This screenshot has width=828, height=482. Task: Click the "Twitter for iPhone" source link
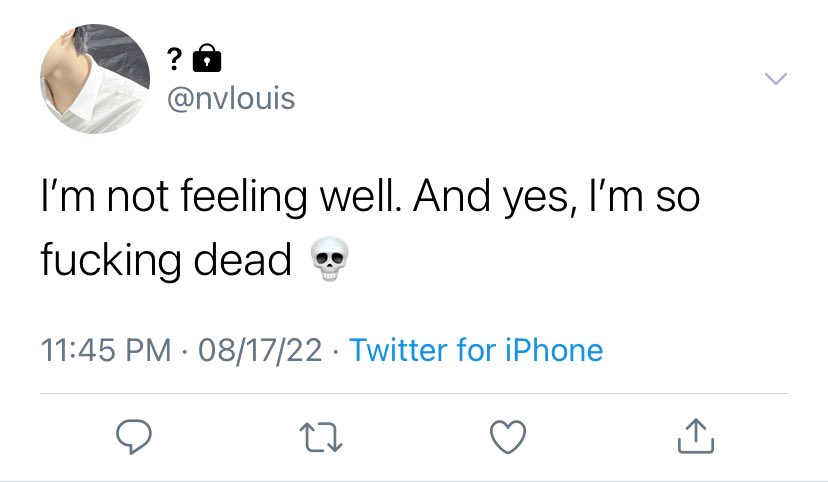point(476,350)
